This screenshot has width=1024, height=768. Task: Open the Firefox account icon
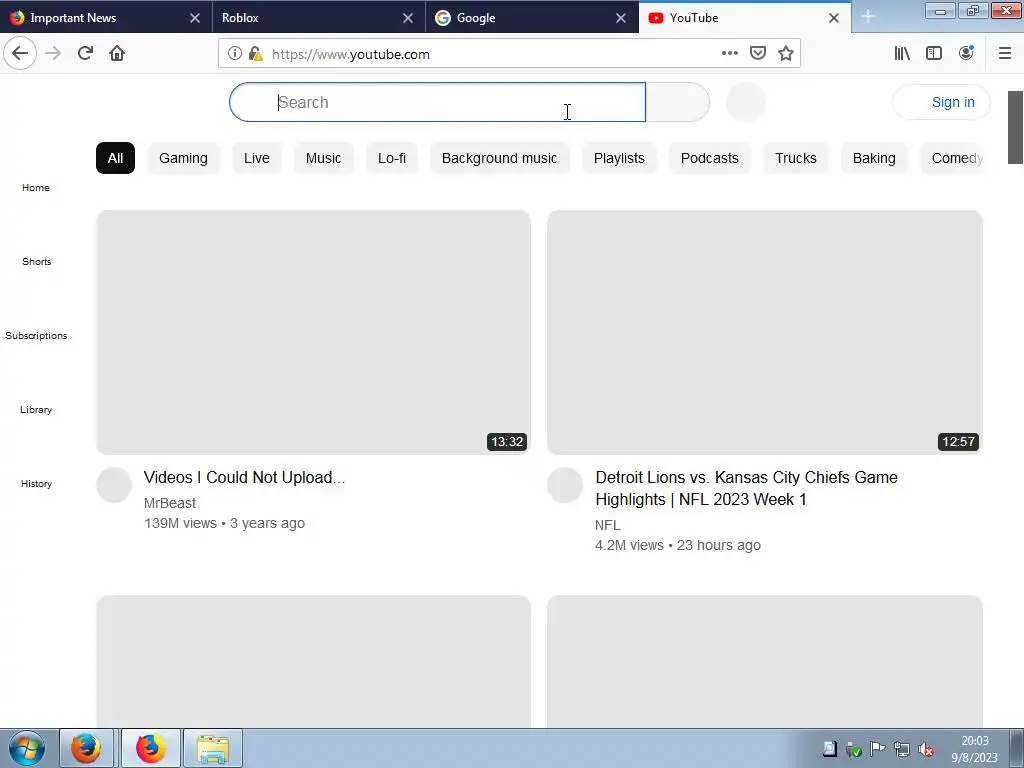click(x=967, y=54)
